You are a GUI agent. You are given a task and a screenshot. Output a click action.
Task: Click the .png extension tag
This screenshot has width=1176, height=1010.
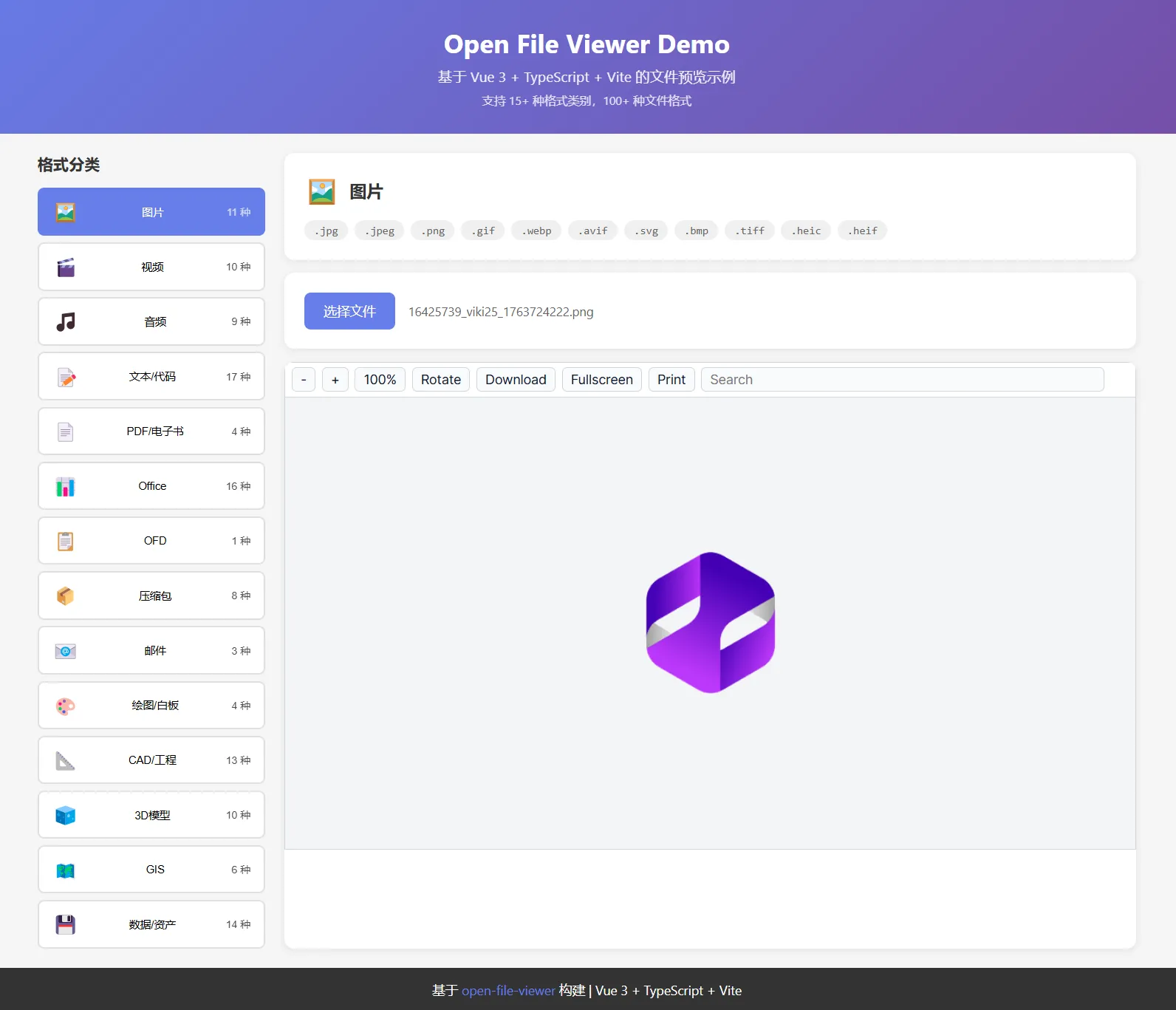tap(433, 231)
